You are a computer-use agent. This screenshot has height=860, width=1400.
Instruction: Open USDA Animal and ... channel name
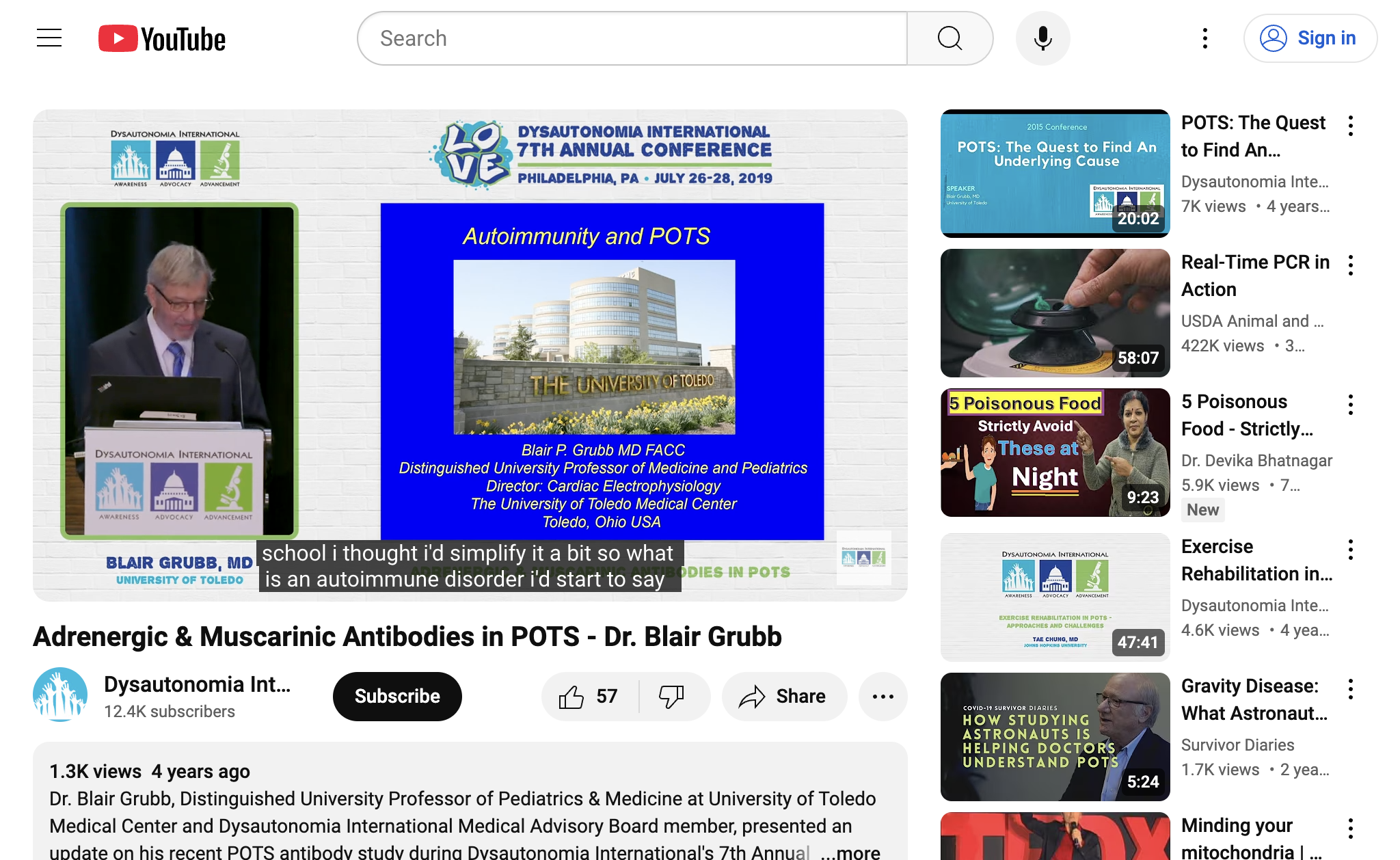pyautogui.click(x=1252, y=321)
